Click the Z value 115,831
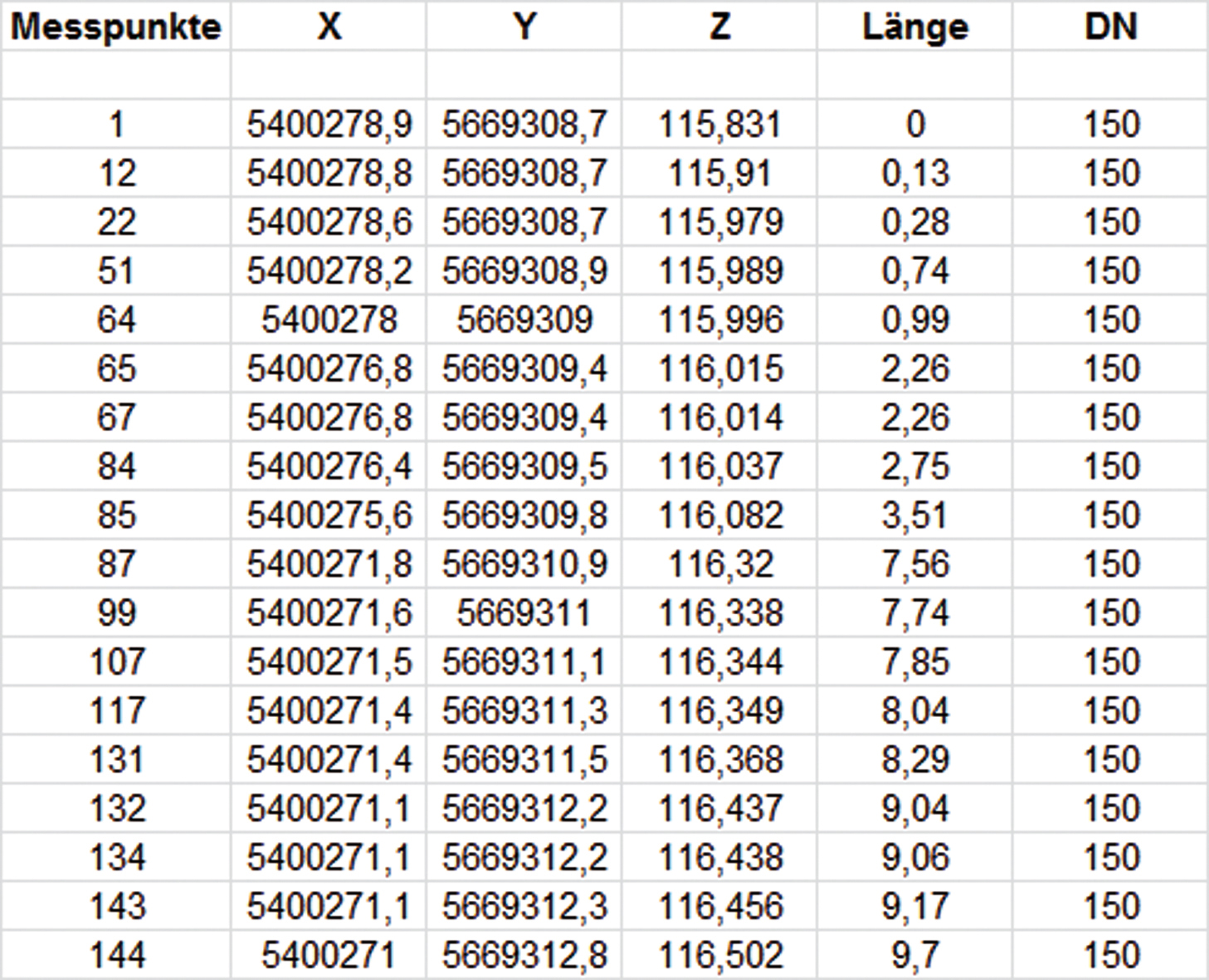Viewport: 1209px width, 980px height. pyautogui.click(x=719, y=124)
